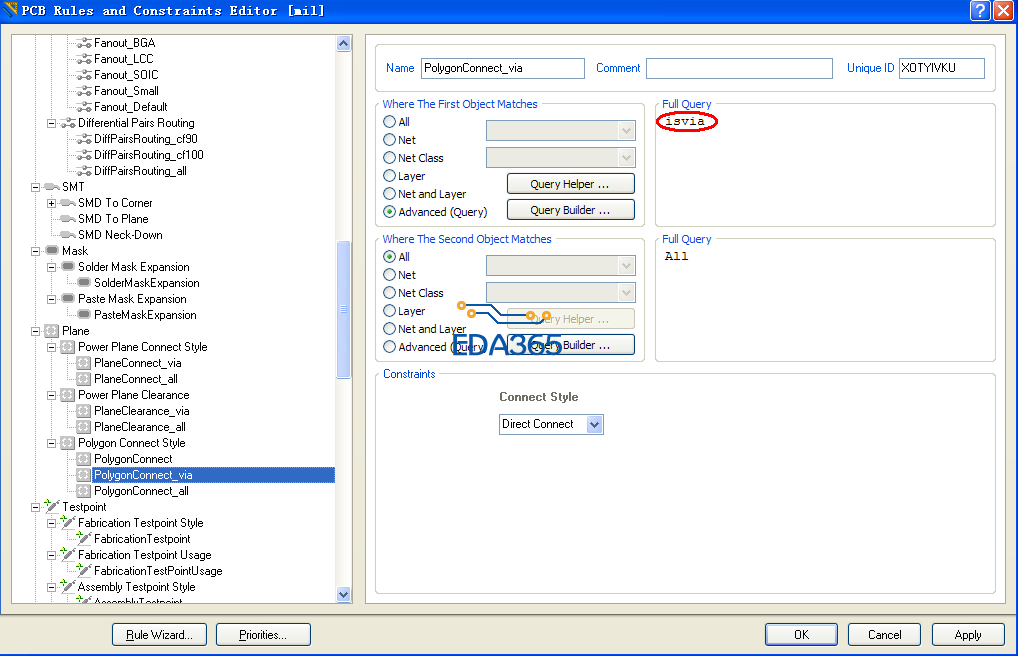Click the DiffPairsRouting_all rule icon
This screenshot has height=656, width=1018.
(x=84, y=171)
